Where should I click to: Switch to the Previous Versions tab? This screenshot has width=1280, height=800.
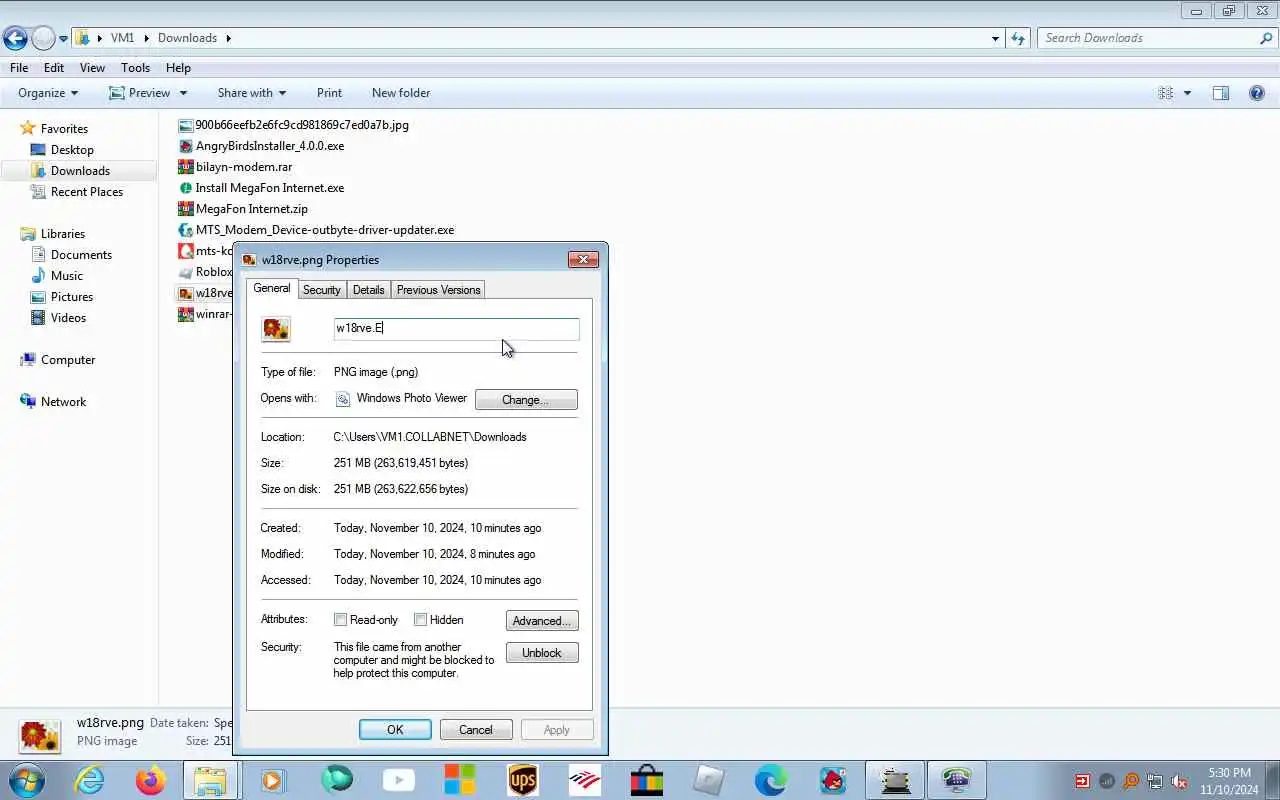point(438,290)
